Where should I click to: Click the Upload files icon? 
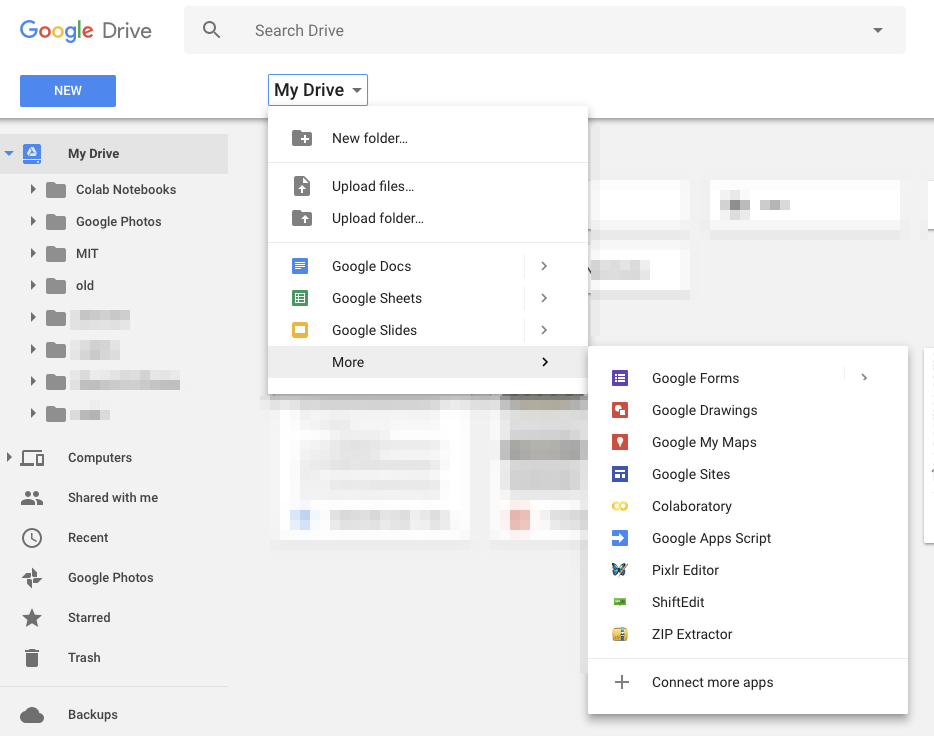(302, 186)
